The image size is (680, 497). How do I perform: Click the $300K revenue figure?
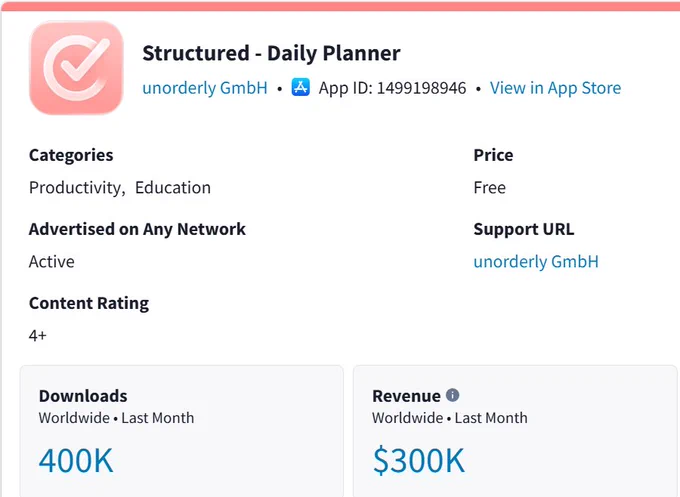419,460
